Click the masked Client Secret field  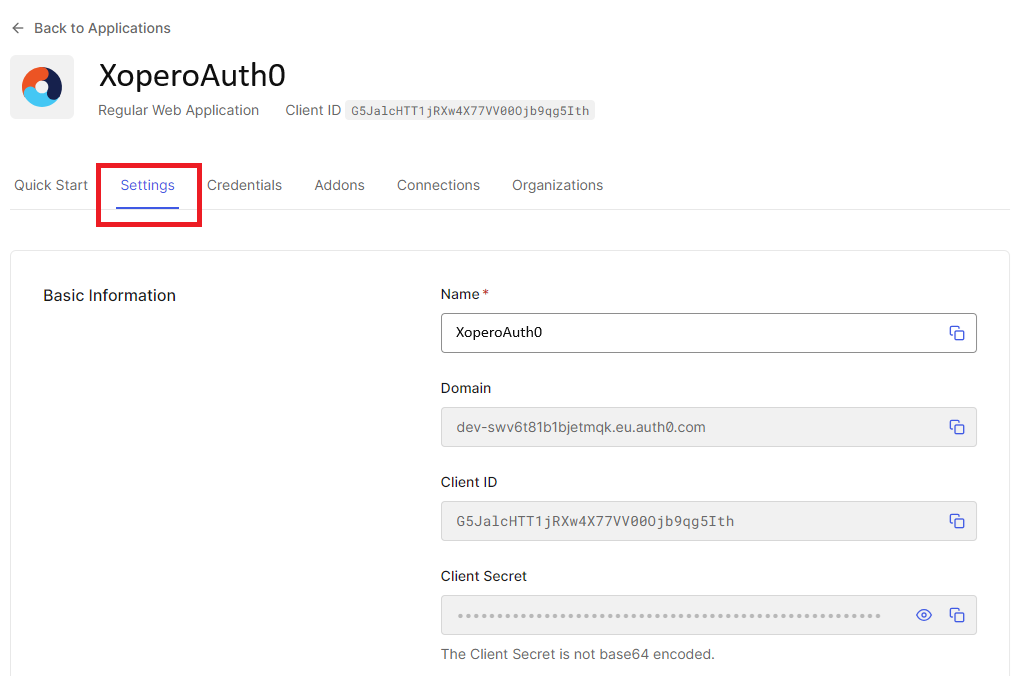click(670, 615)
